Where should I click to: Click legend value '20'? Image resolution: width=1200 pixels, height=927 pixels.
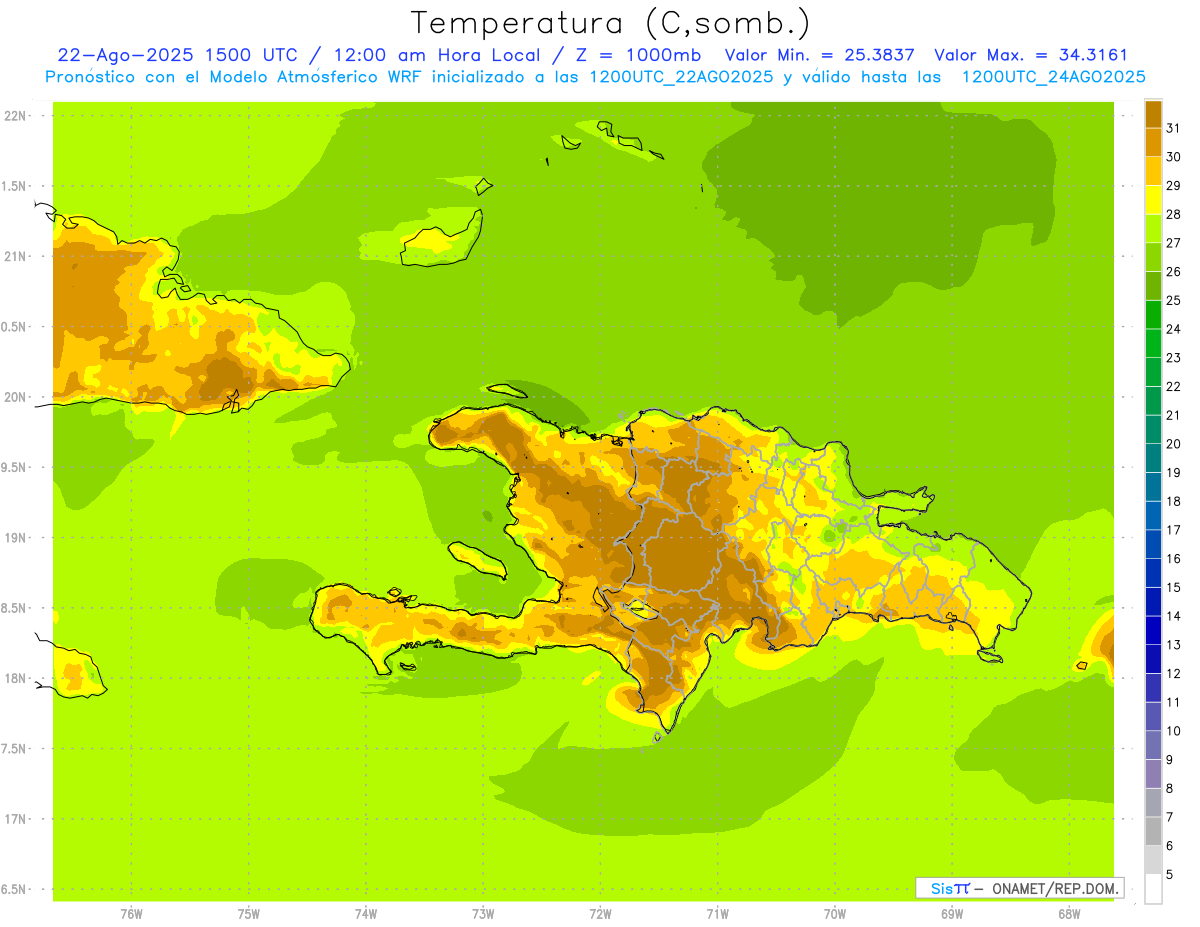pyautogui.click(x=1174, y=444)
